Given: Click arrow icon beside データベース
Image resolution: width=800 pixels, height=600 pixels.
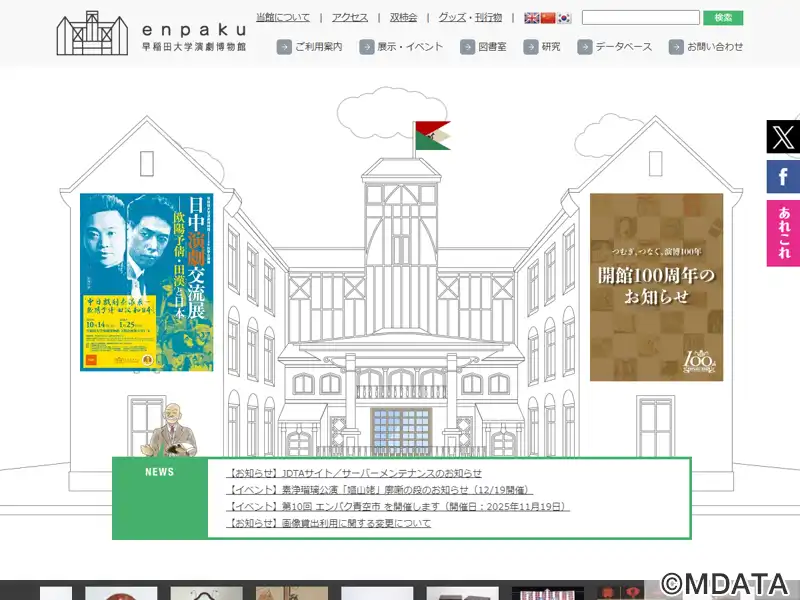Looking at the screenshot, I should [x=585, y=47].
